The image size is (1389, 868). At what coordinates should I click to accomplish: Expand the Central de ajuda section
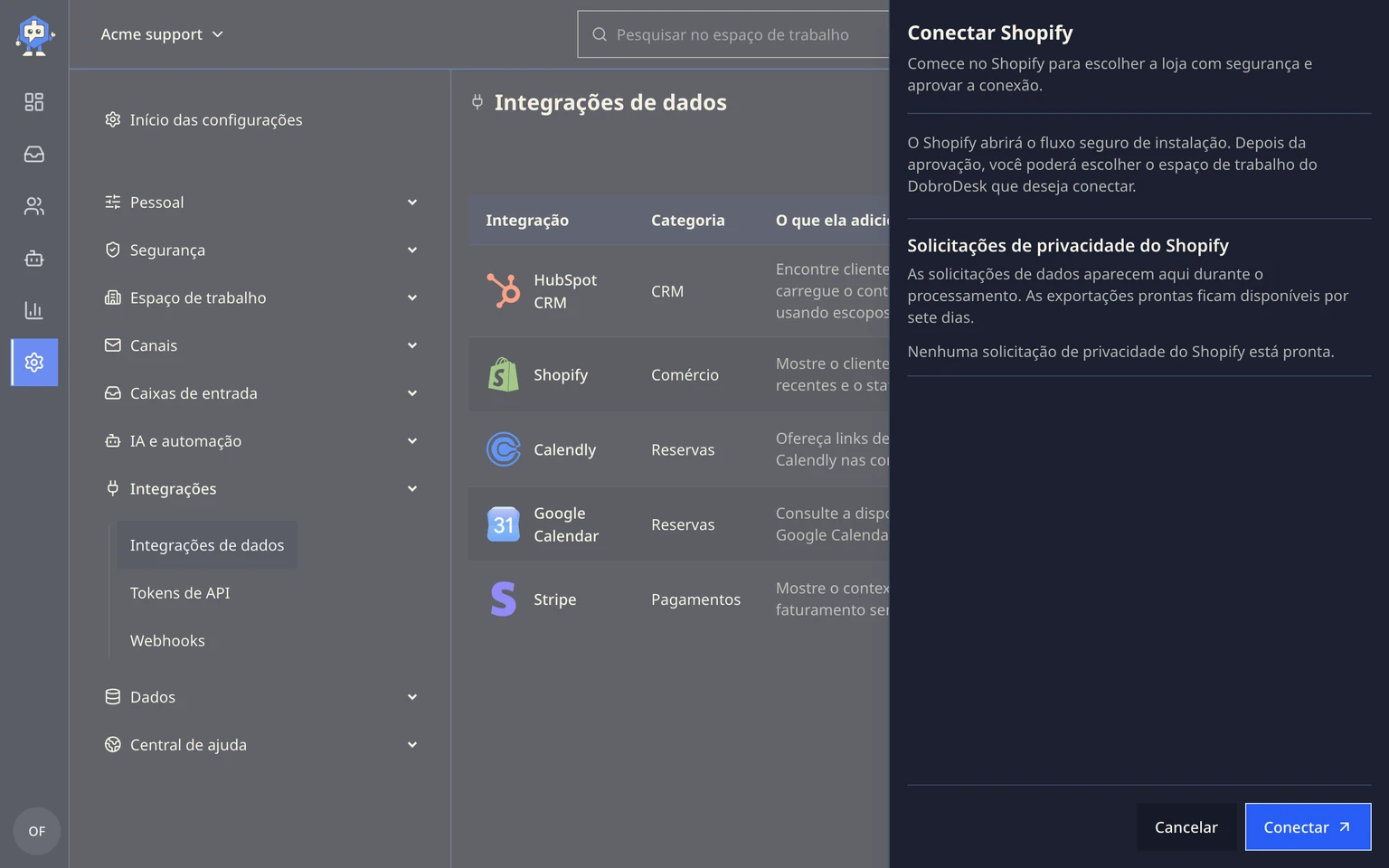[x=261, y=745]
